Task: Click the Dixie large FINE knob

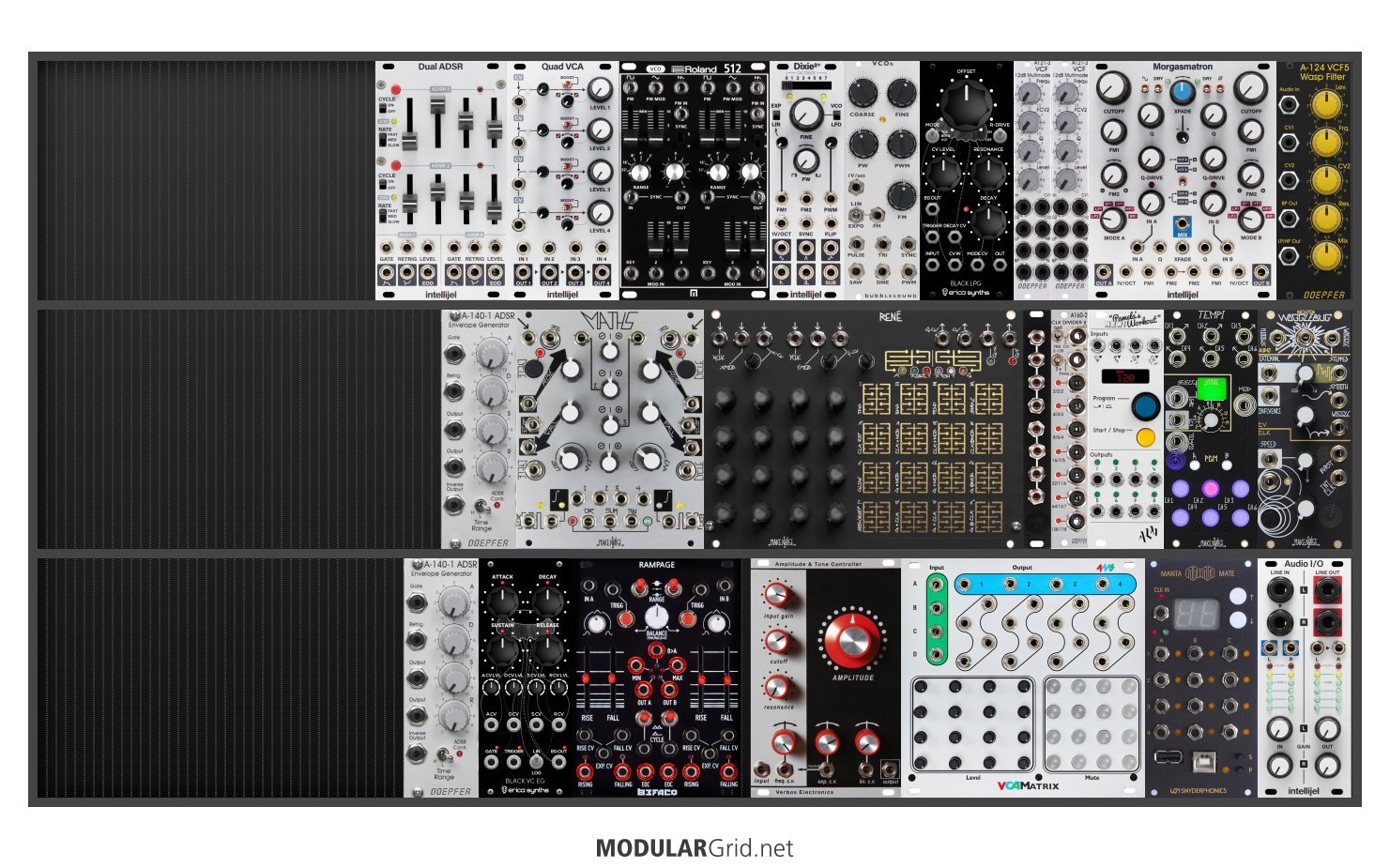Action: tap(805, 114)
